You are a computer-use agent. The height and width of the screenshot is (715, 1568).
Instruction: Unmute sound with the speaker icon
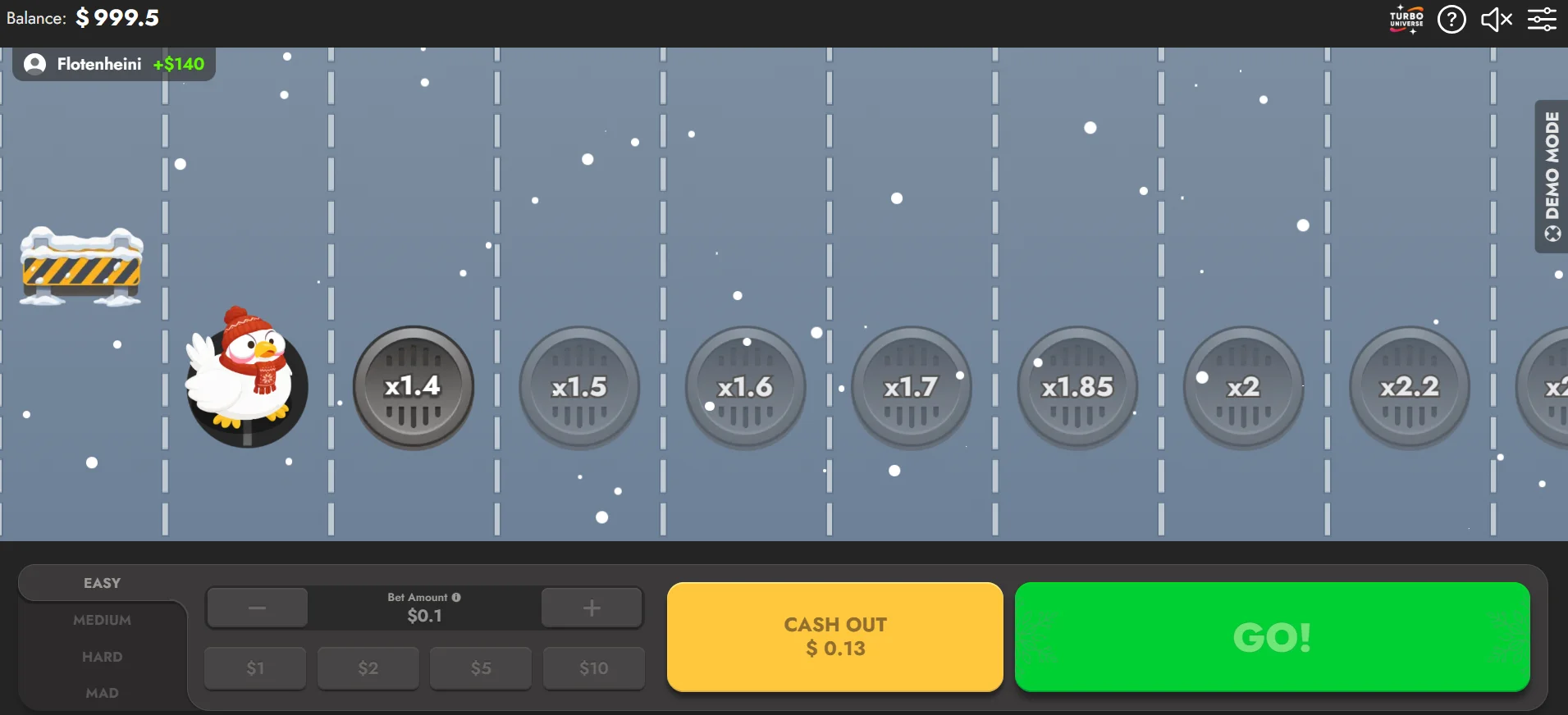click(x=1497, y=20)
